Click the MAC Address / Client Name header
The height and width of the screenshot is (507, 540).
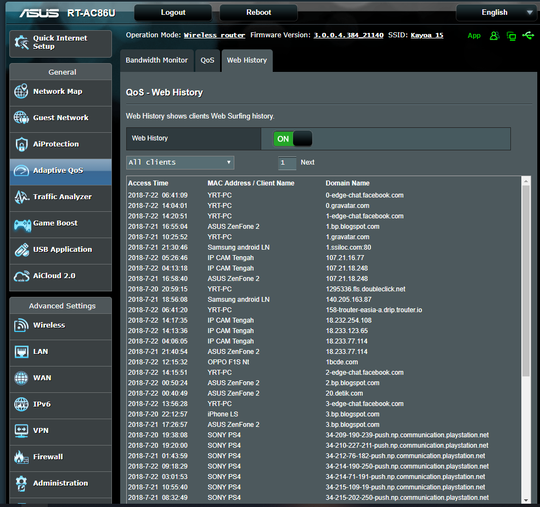[x=251, y=183]
